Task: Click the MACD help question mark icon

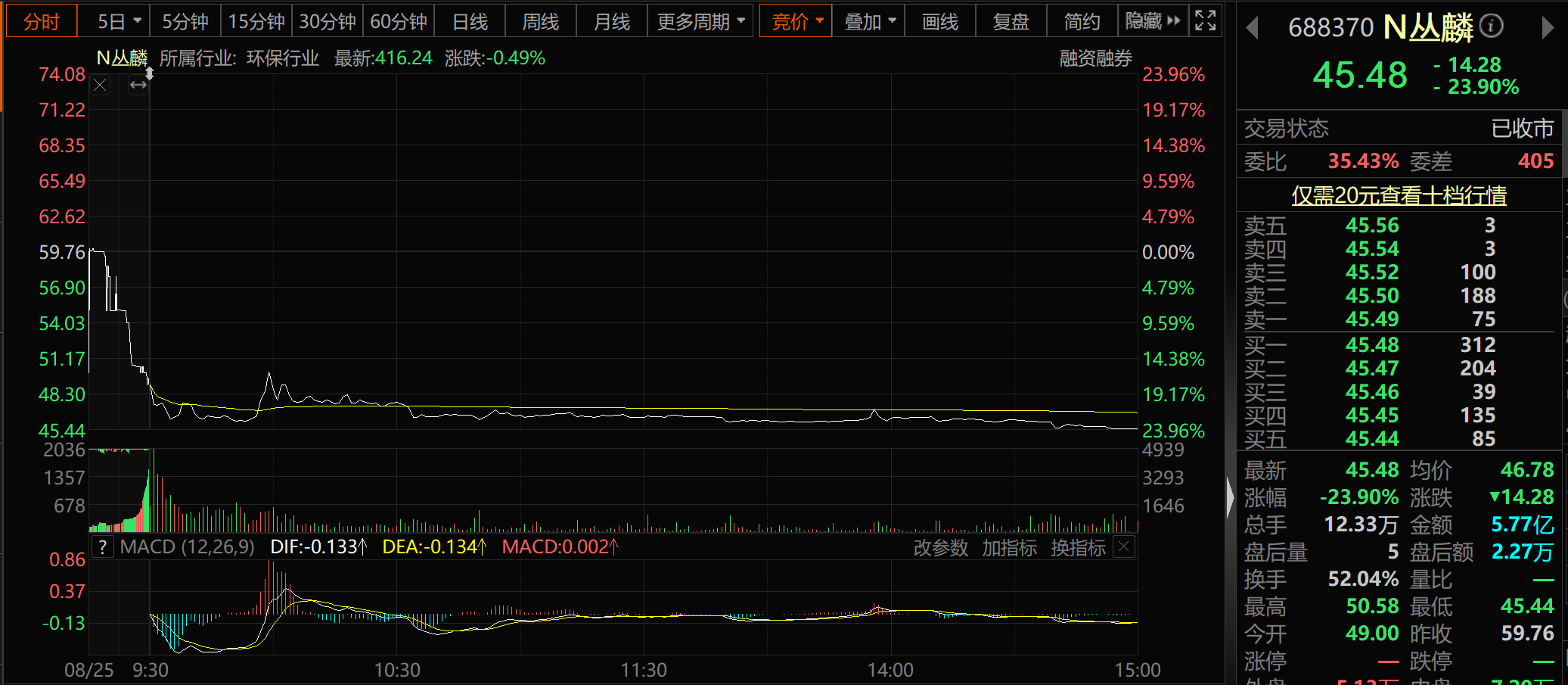Action: [x=102, y=547]
